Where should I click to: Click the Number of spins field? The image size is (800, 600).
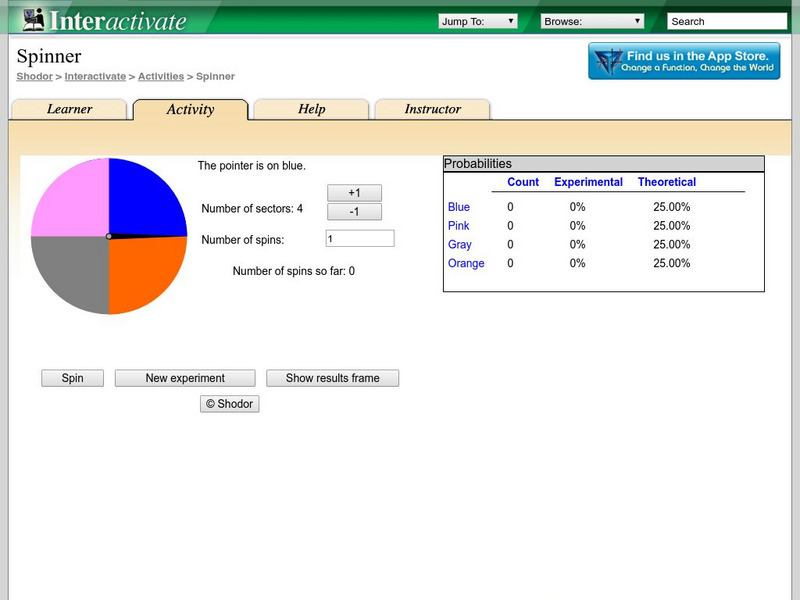[360, 239]
